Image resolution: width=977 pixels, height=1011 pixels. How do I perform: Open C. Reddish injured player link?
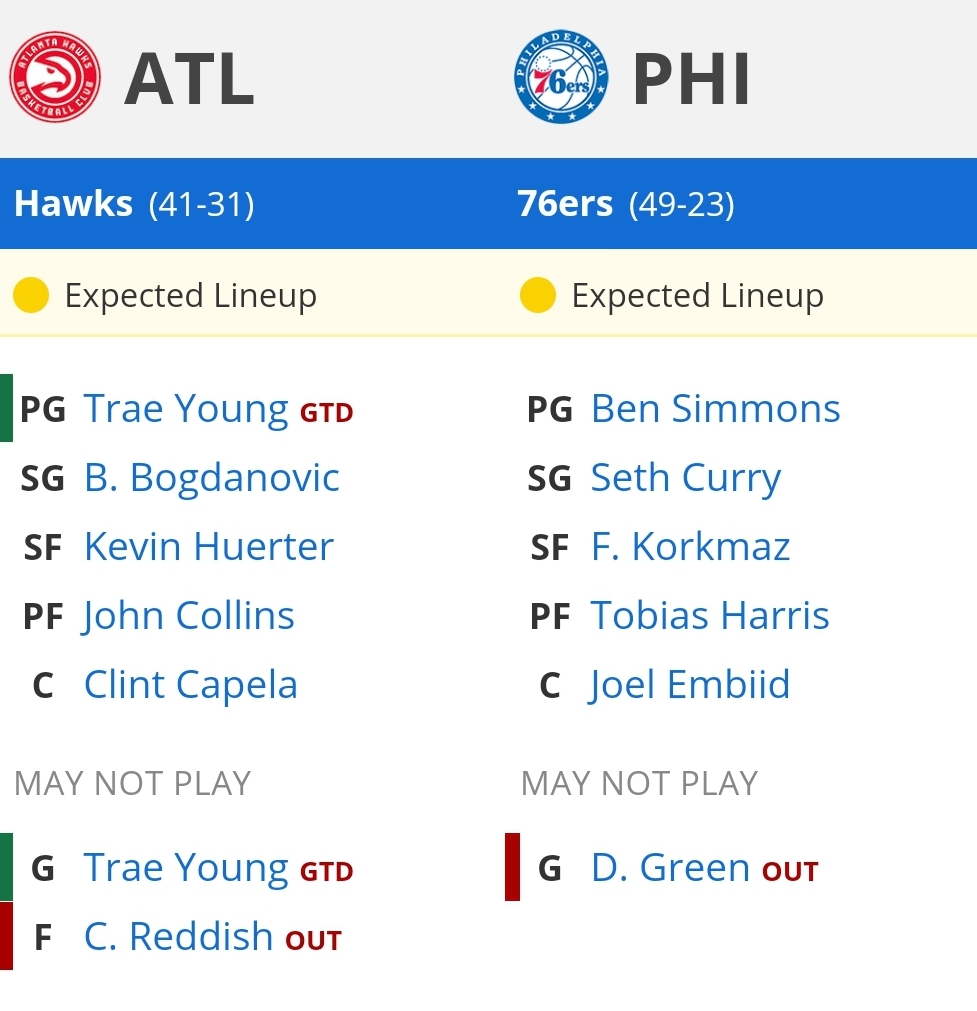[x=179, y=936]
